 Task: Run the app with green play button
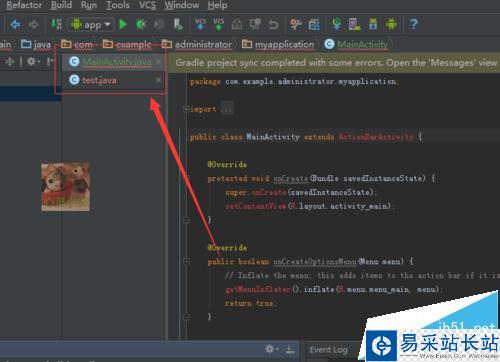pos(123,24)
